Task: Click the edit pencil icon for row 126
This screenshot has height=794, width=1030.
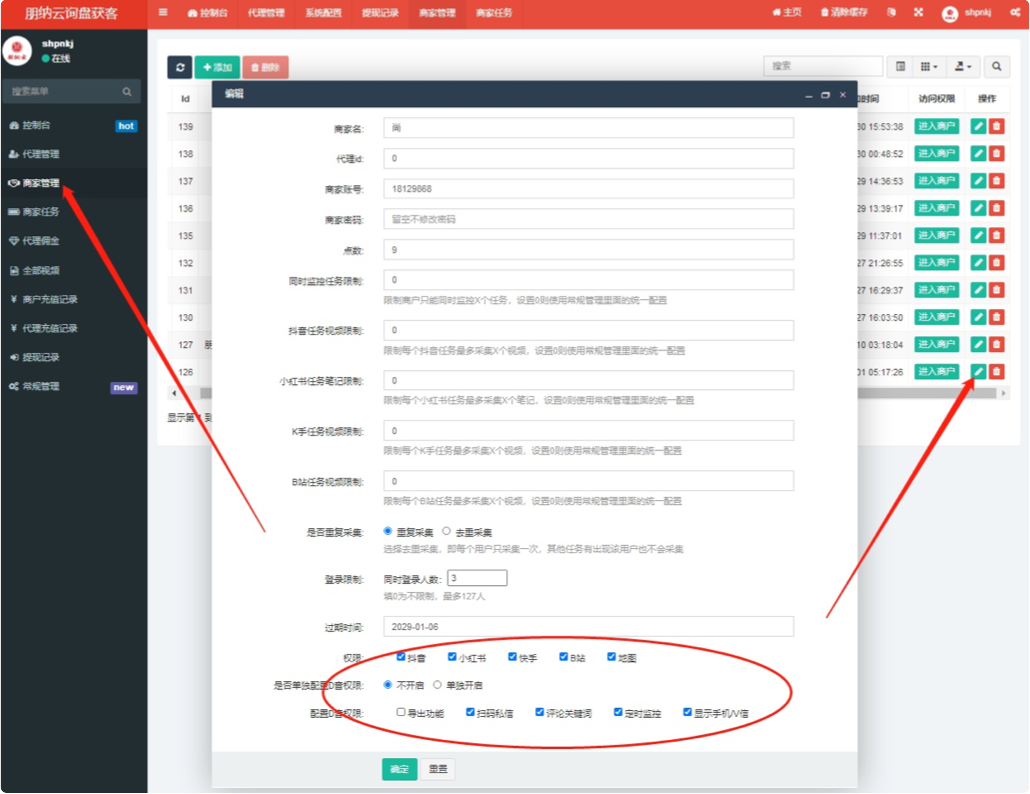Action: pos(978,372)
